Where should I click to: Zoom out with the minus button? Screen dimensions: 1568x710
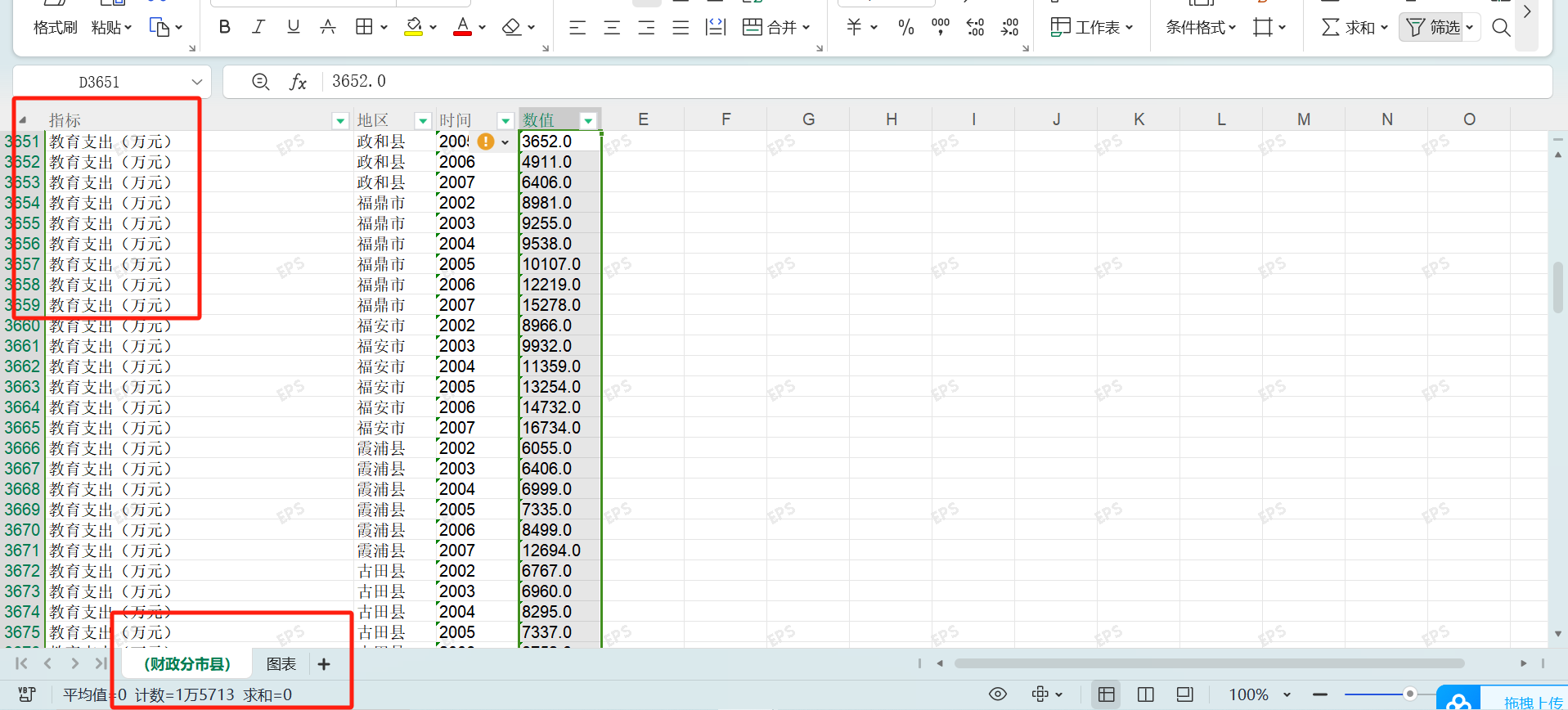pyautogui.click(x=1319, y=694)
